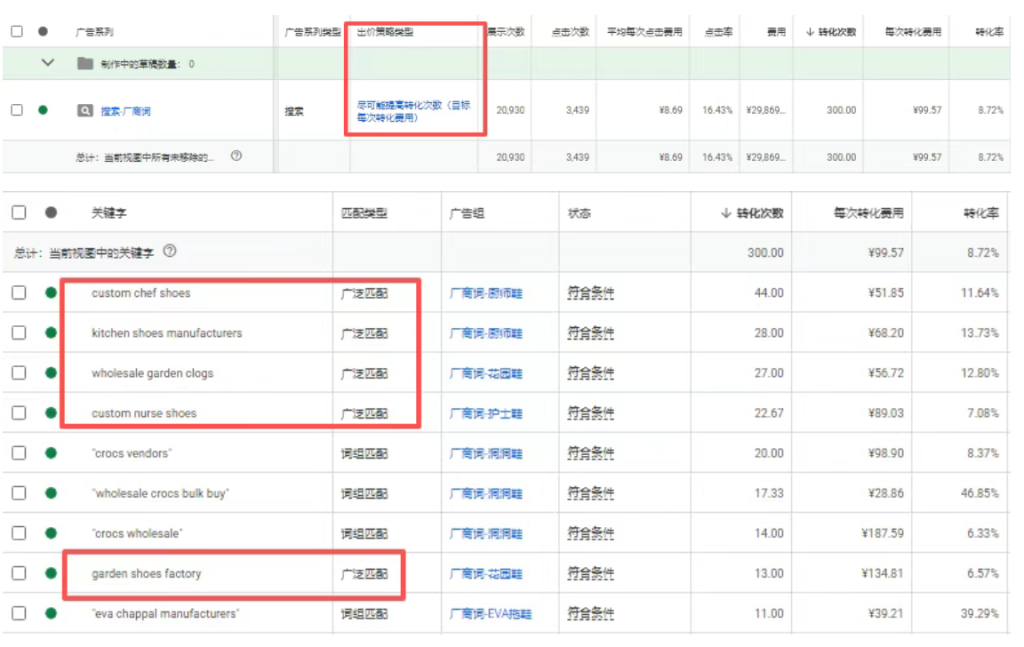Click the search campaign magnifier icon
Image resolution: width=1024 pixels, height=647 pixels.
tap(85, 110)
